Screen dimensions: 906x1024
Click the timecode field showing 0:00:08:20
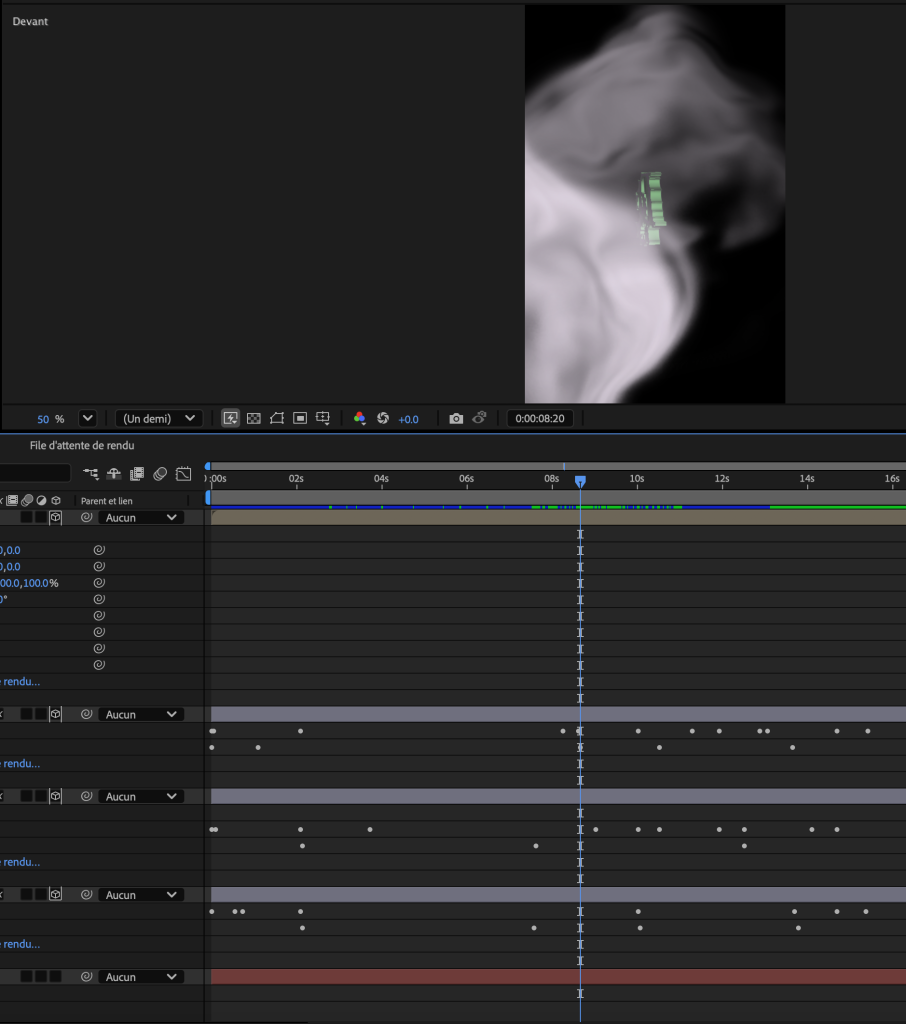(x=540, y=418)
